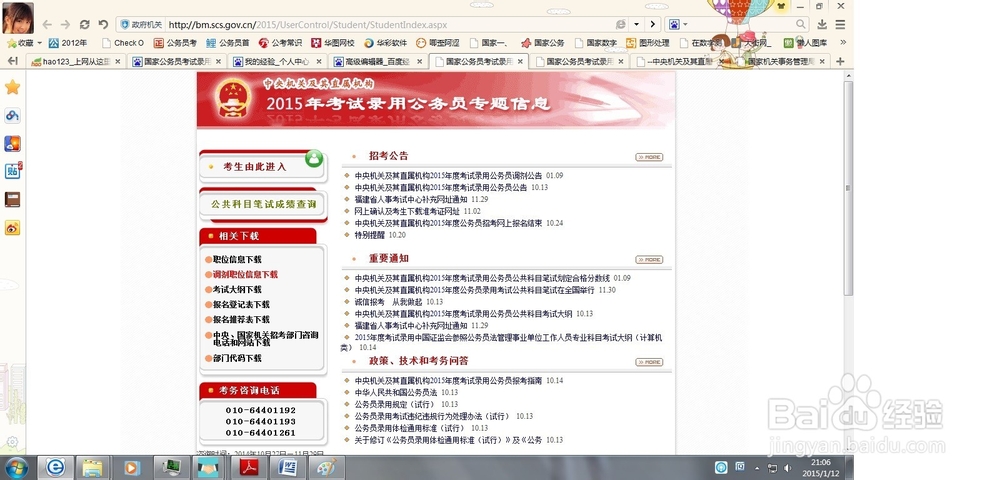
Task: Open File Explorer folder on the taskbar
Action: pos(92,468)
